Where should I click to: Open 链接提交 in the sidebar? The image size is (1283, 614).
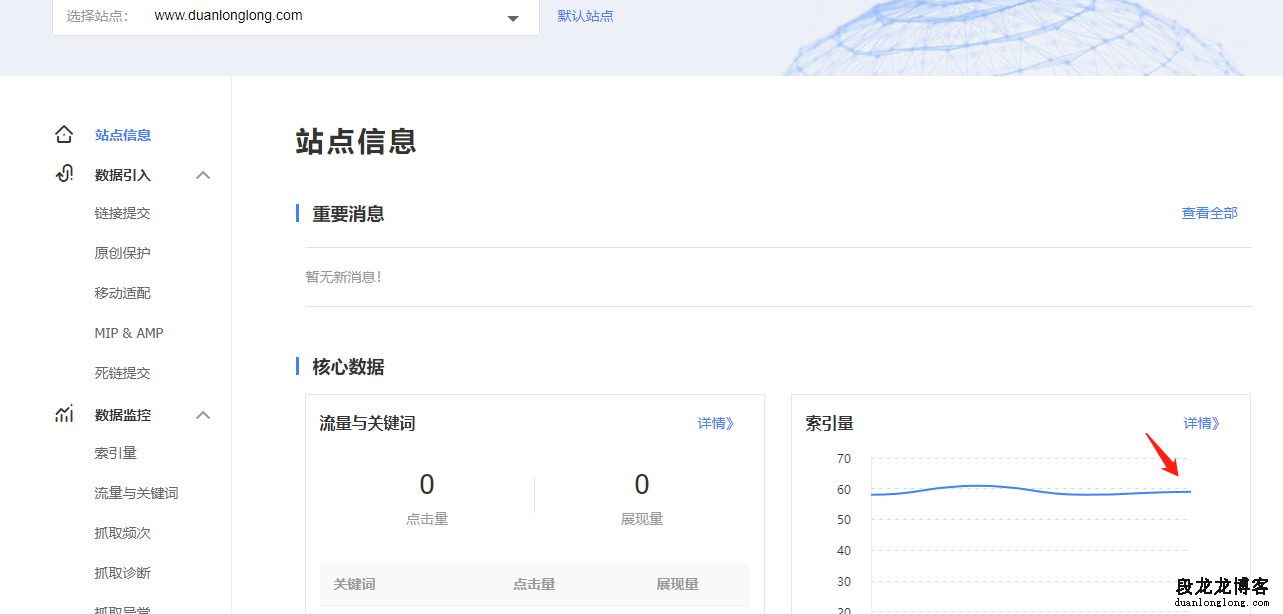tap(122, 213)
